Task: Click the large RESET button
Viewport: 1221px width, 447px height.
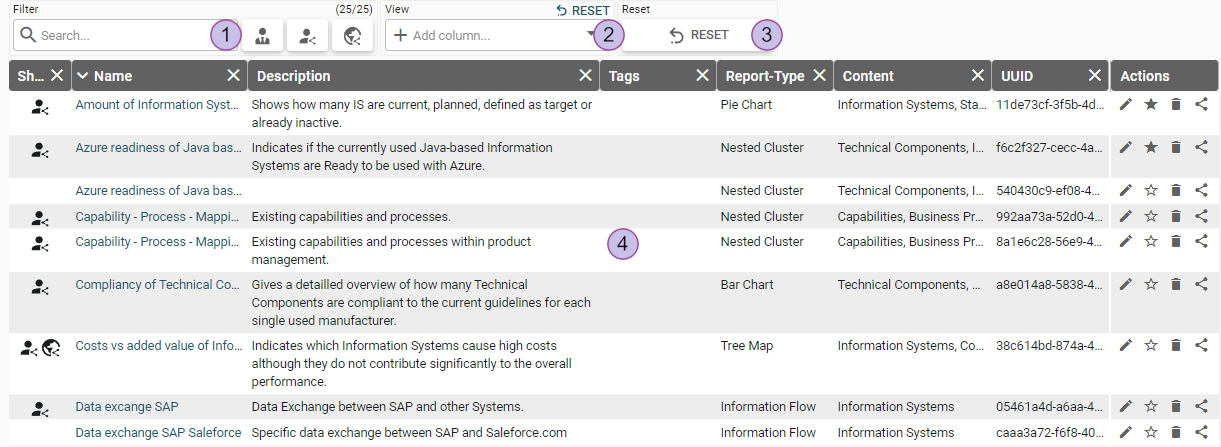Action: pyautogui.click(x=699, y=35)
